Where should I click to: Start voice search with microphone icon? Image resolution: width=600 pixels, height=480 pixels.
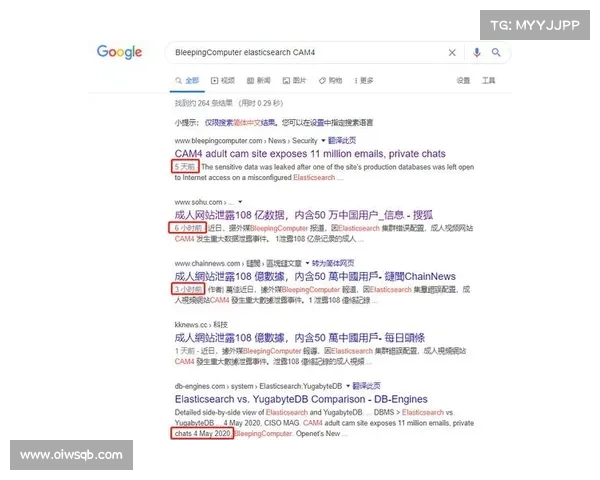[x=476, y=52]
